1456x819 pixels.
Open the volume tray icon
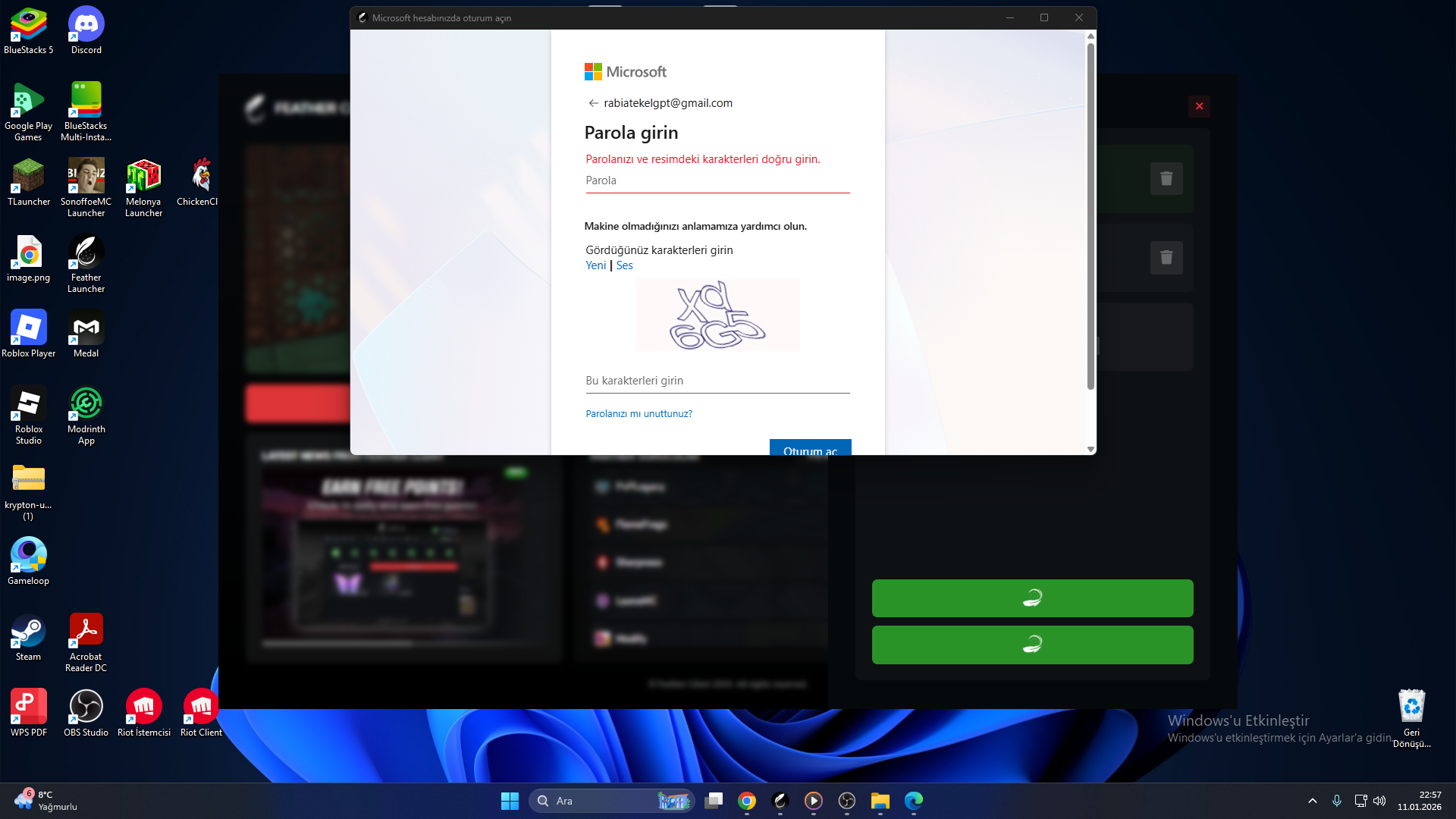pos(1379,801)
